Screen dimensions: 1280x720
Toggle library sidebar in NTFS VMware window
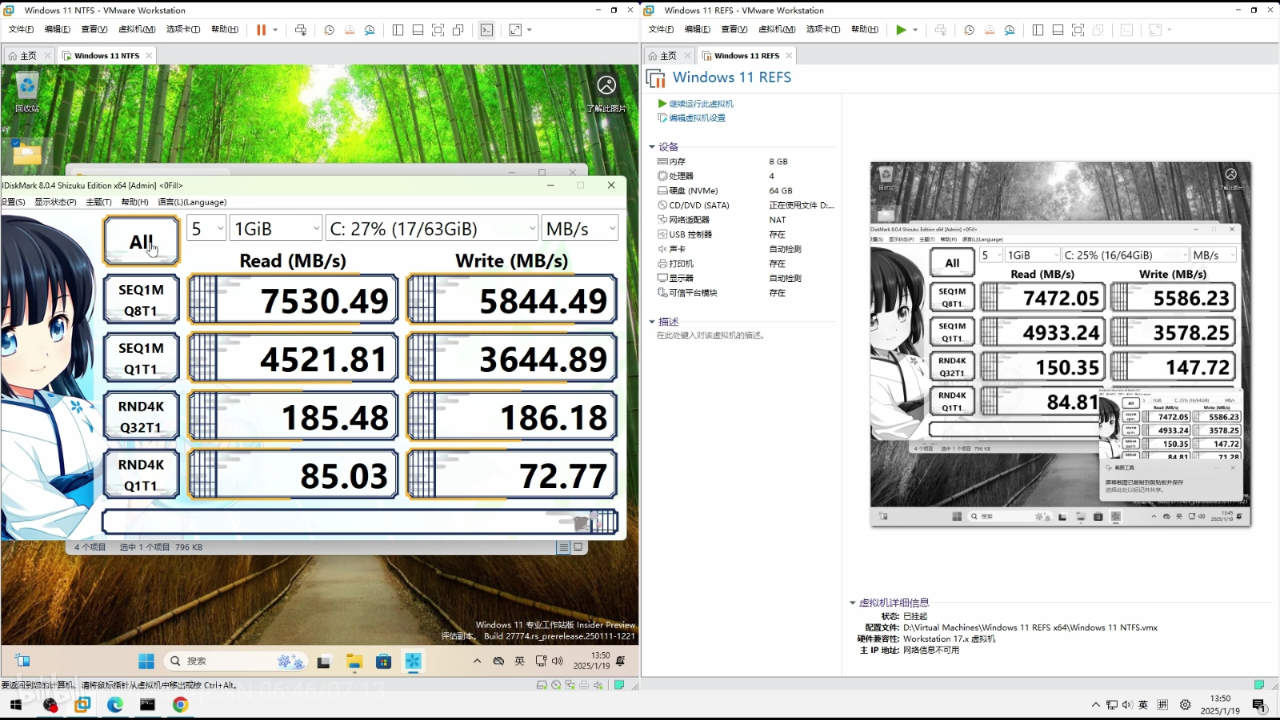coord(398,30)
